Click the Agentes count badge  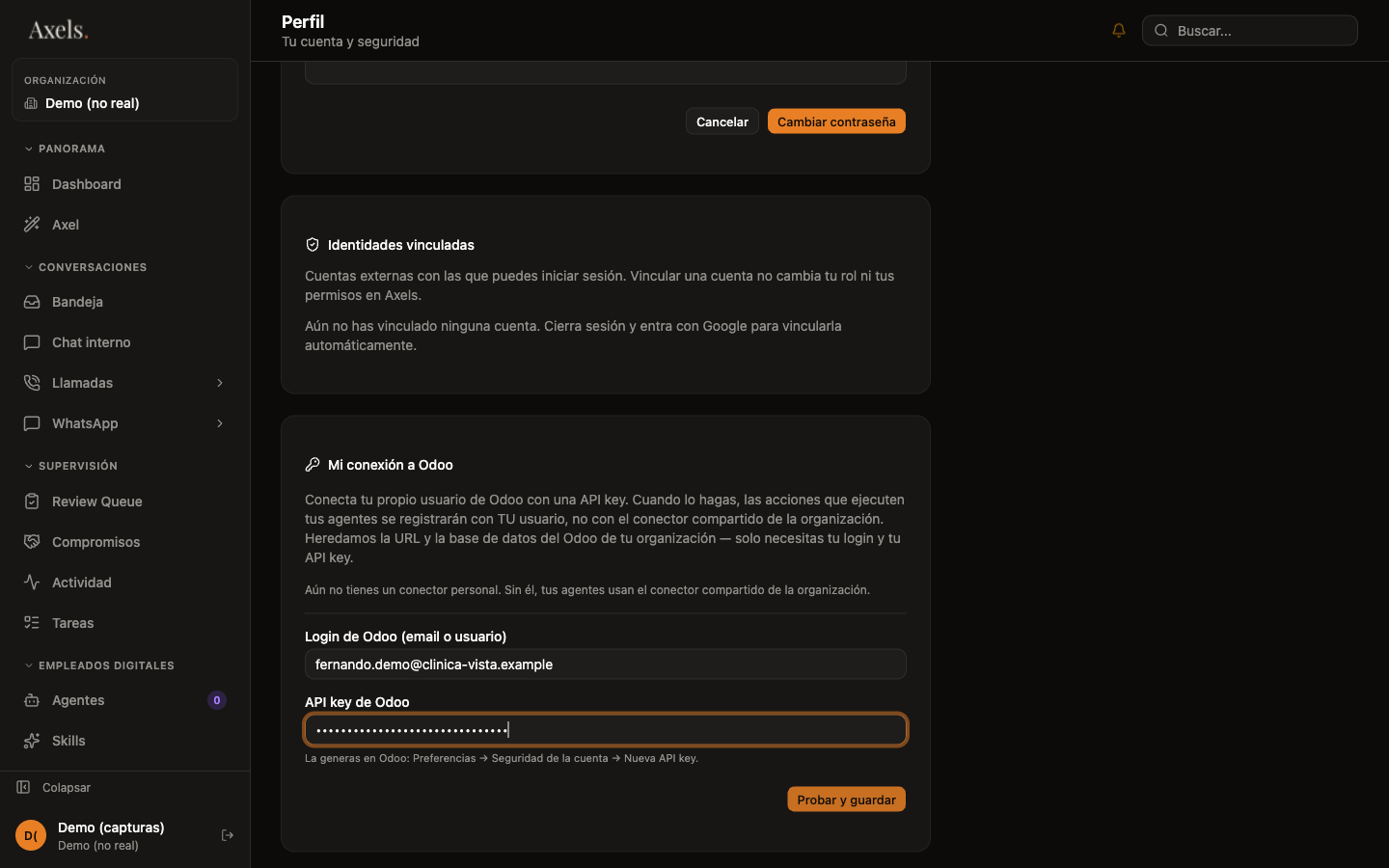[x=217, y=700]
